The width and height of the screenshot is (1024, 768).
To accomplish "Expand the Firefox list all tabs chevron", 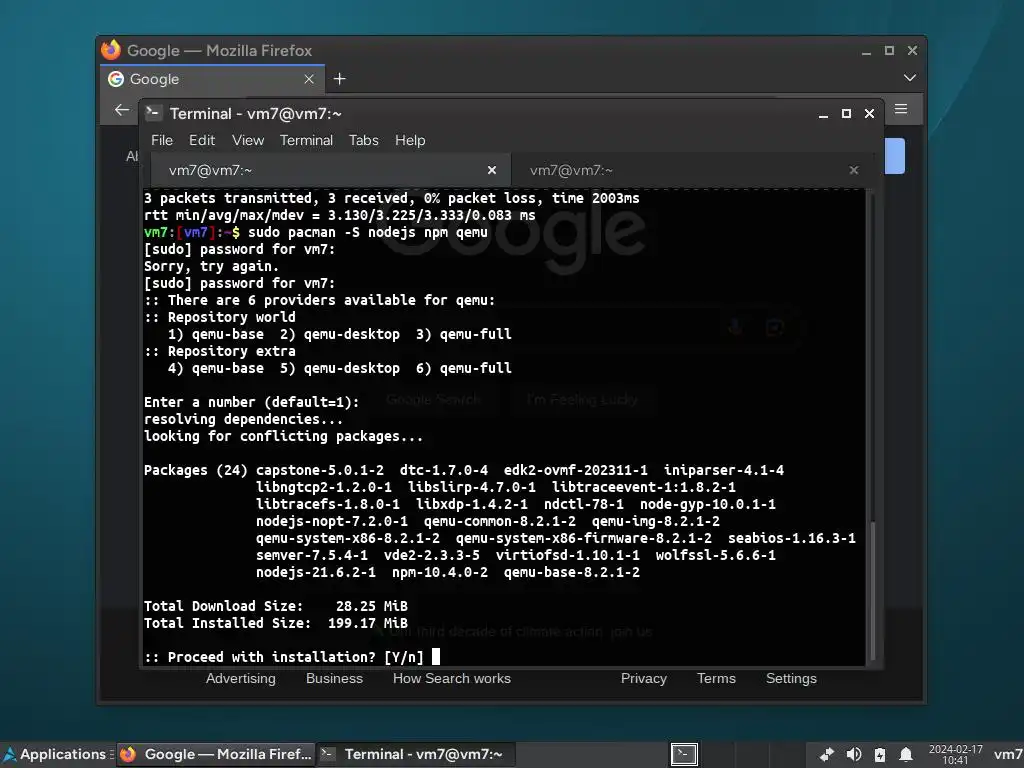I will click(x=909, y=78).
